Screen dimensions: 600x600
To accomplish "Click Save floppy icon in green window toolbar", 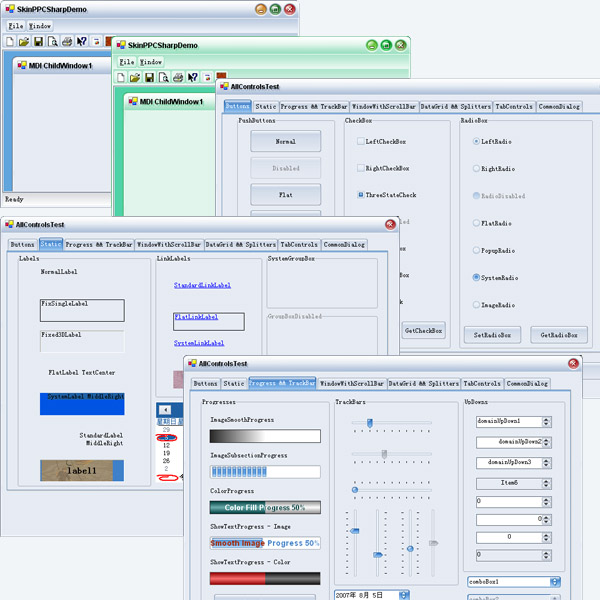I will pyautogui.click(x=149, y=78).
